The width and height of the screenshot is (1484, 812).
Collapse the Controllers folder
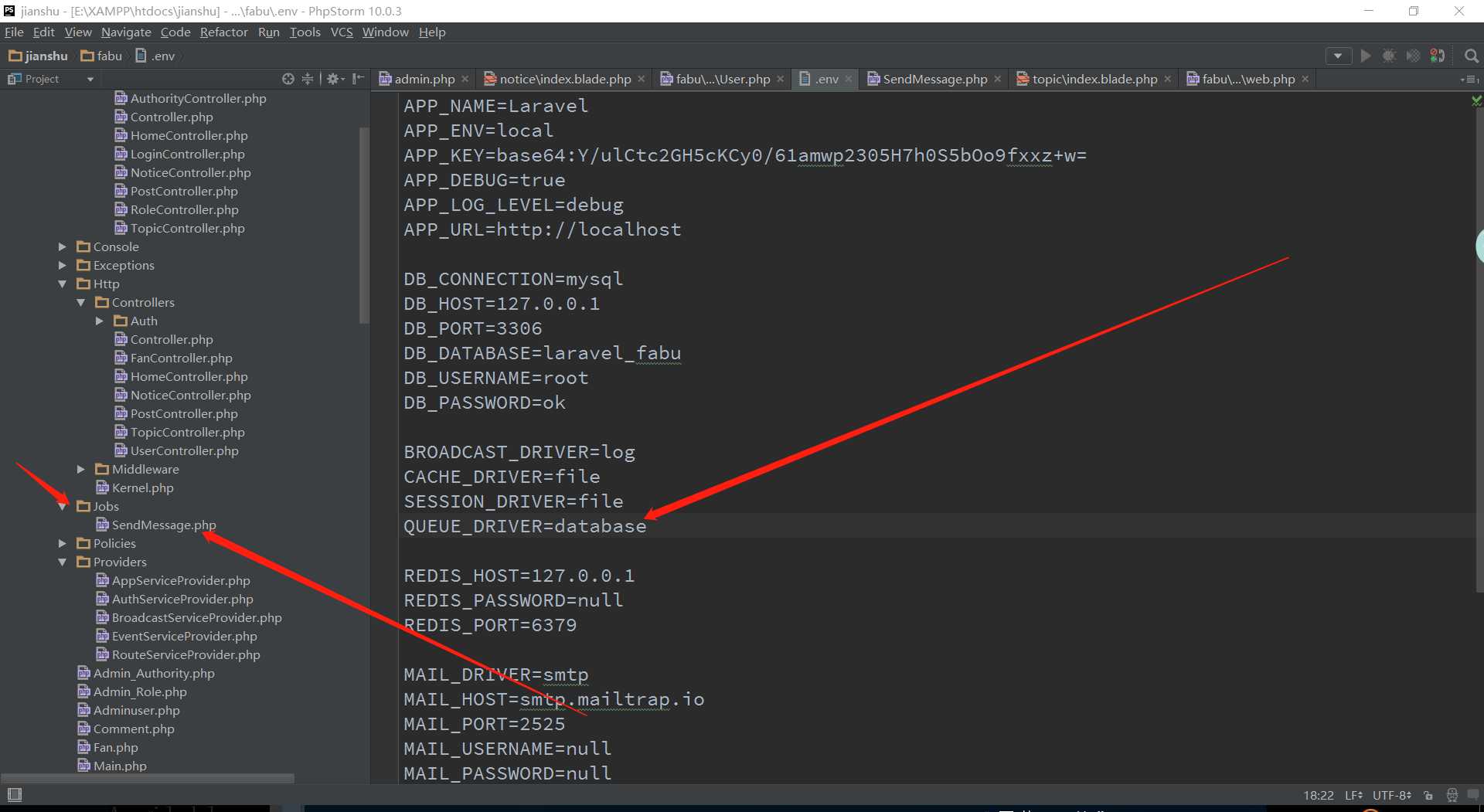coord(81,302)
